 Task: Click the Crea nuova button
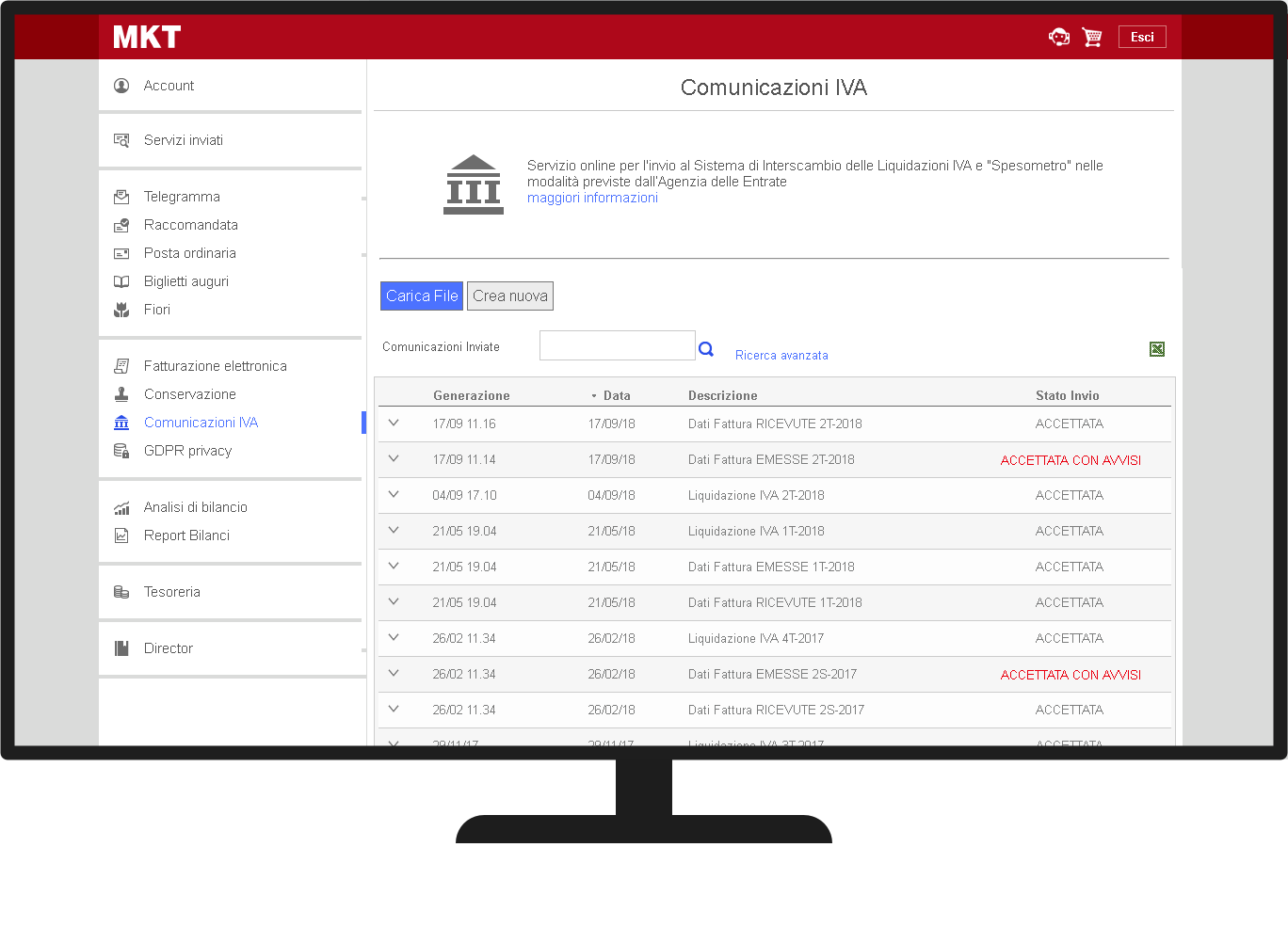[x=510, y=296]
